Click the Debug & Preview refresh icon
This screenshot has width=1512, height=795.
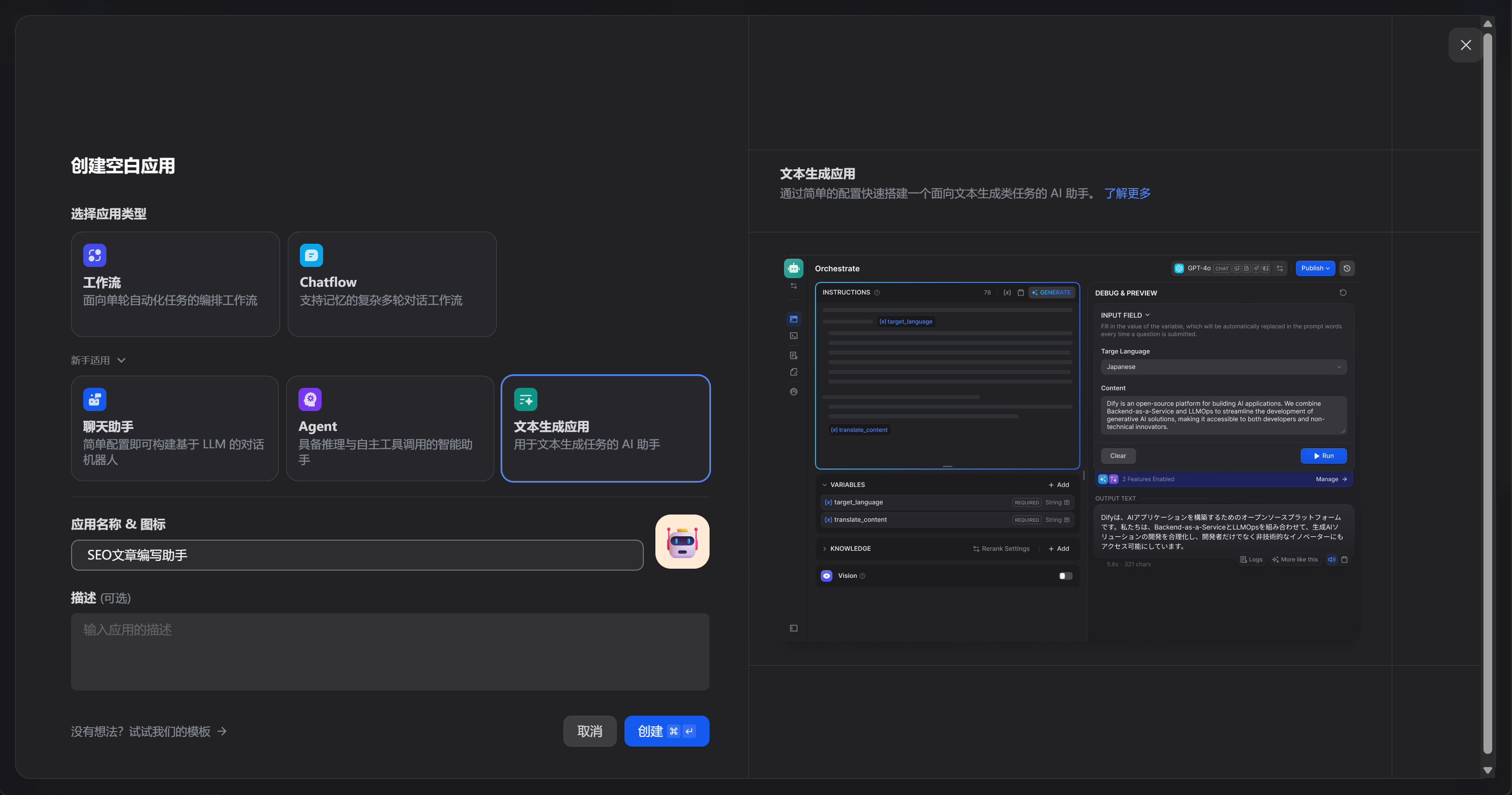(x=1343, y=292)
